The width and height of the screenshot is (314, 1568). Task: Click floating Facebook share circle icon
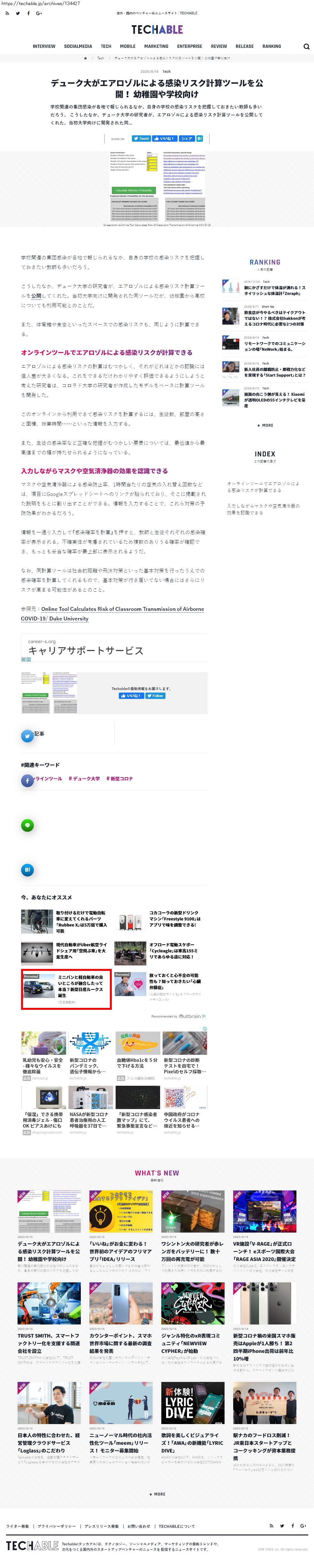(27, 780)
